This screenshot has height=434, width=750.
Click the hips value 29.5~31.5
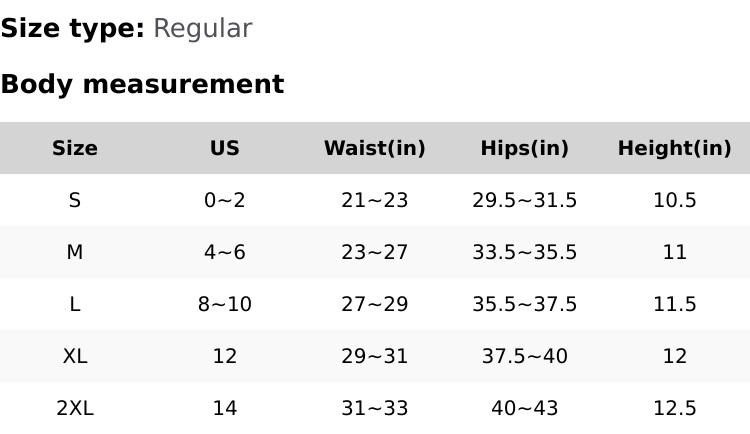click(525, 200)
